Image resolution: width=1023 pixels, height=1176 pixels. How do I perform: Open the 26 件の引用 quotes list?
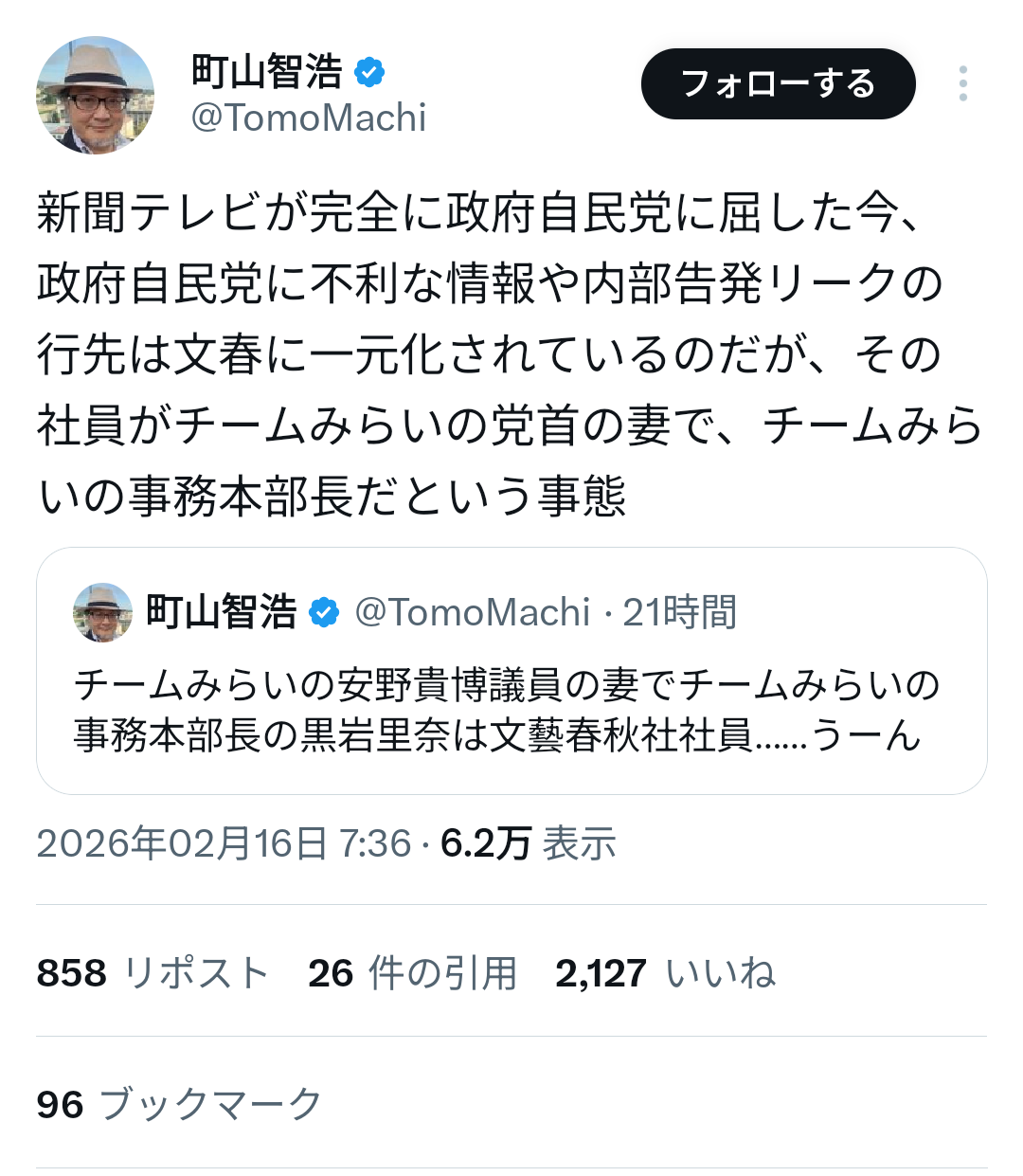click(412, 973)
